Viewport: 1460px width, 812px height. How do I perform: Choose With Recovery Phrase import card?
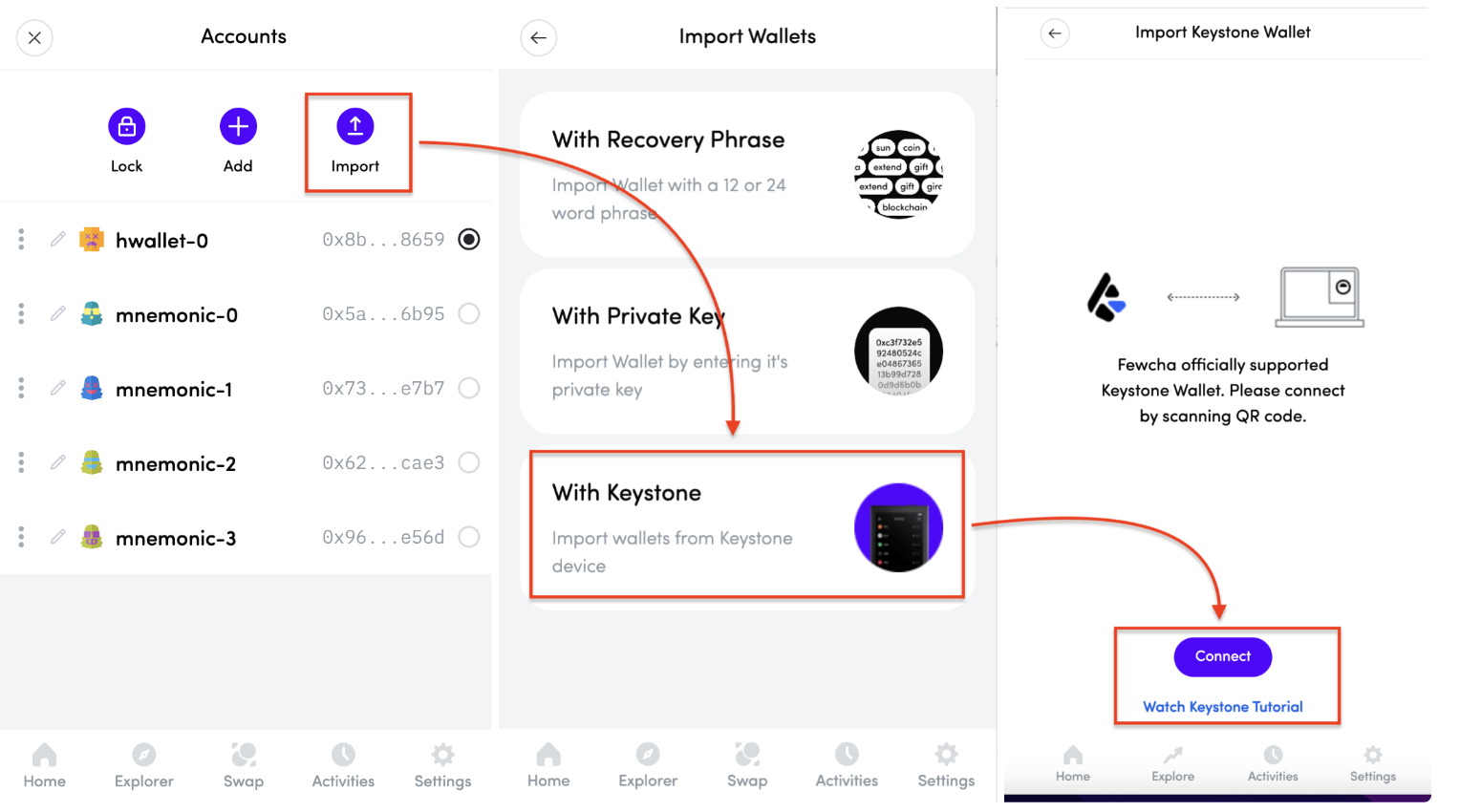746,175
